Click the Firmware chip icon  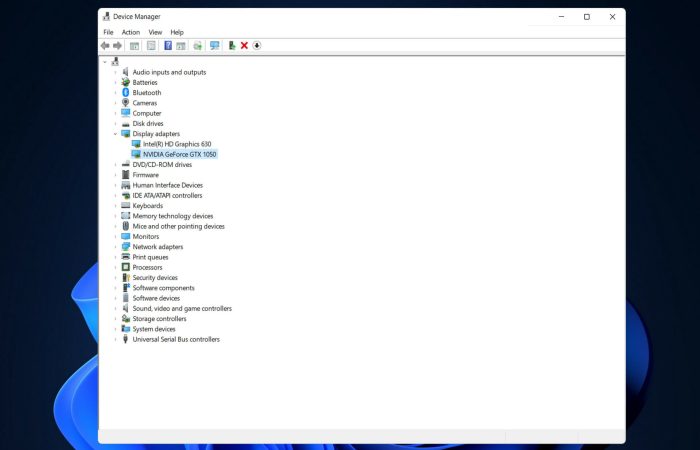[x=125, y=175]
